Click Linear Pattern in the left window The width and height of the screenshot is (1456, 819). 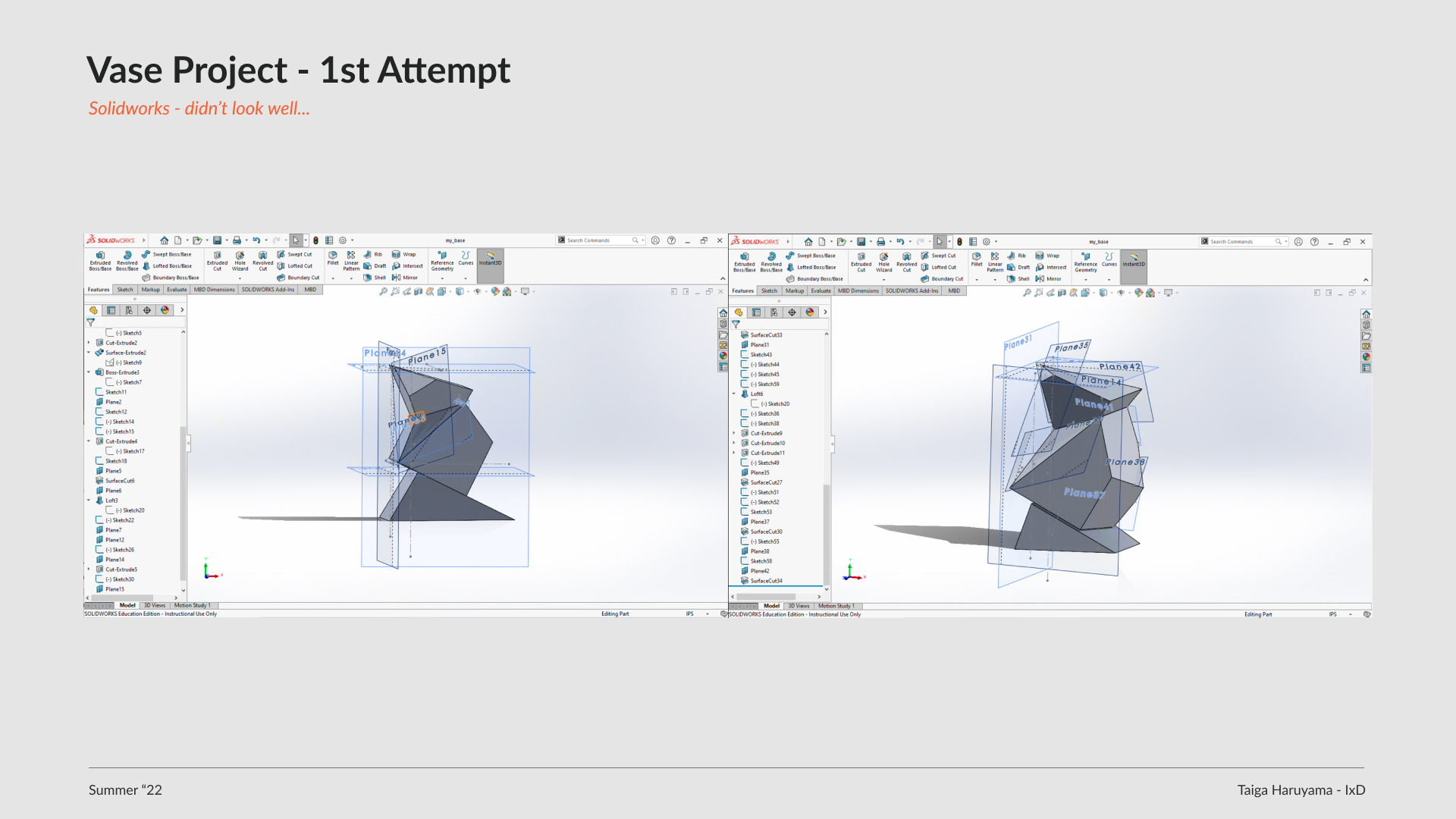(x=351, y=260)
